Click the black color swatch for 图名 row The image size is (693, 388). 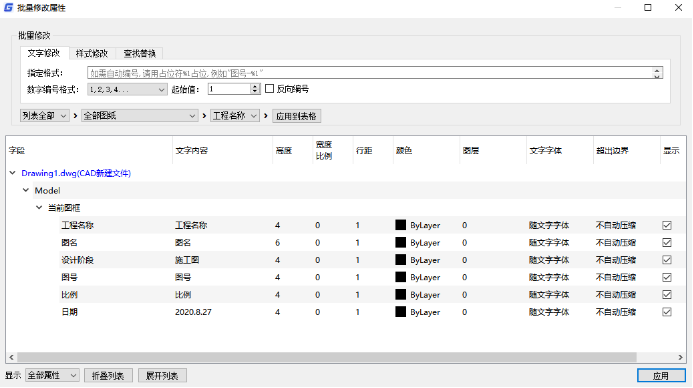[400, 243]
